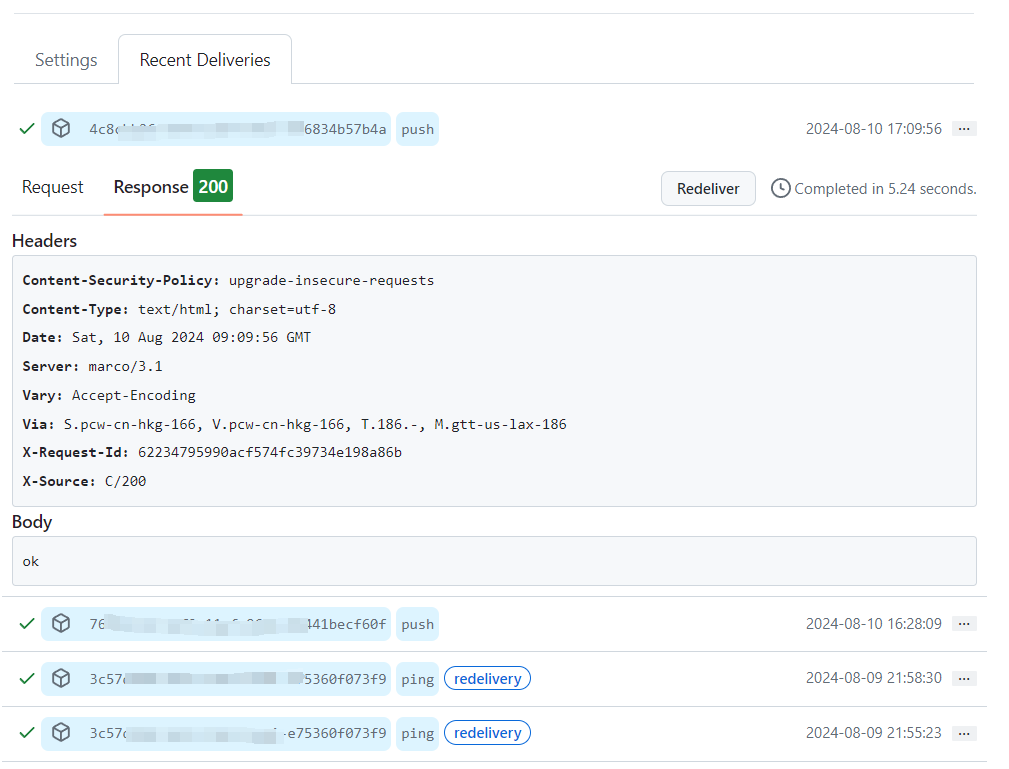This screenshot has width=1009, height=769.
Task: Open ellipsis menu for 17:09:56 delivery
Action: click(964, 129)
